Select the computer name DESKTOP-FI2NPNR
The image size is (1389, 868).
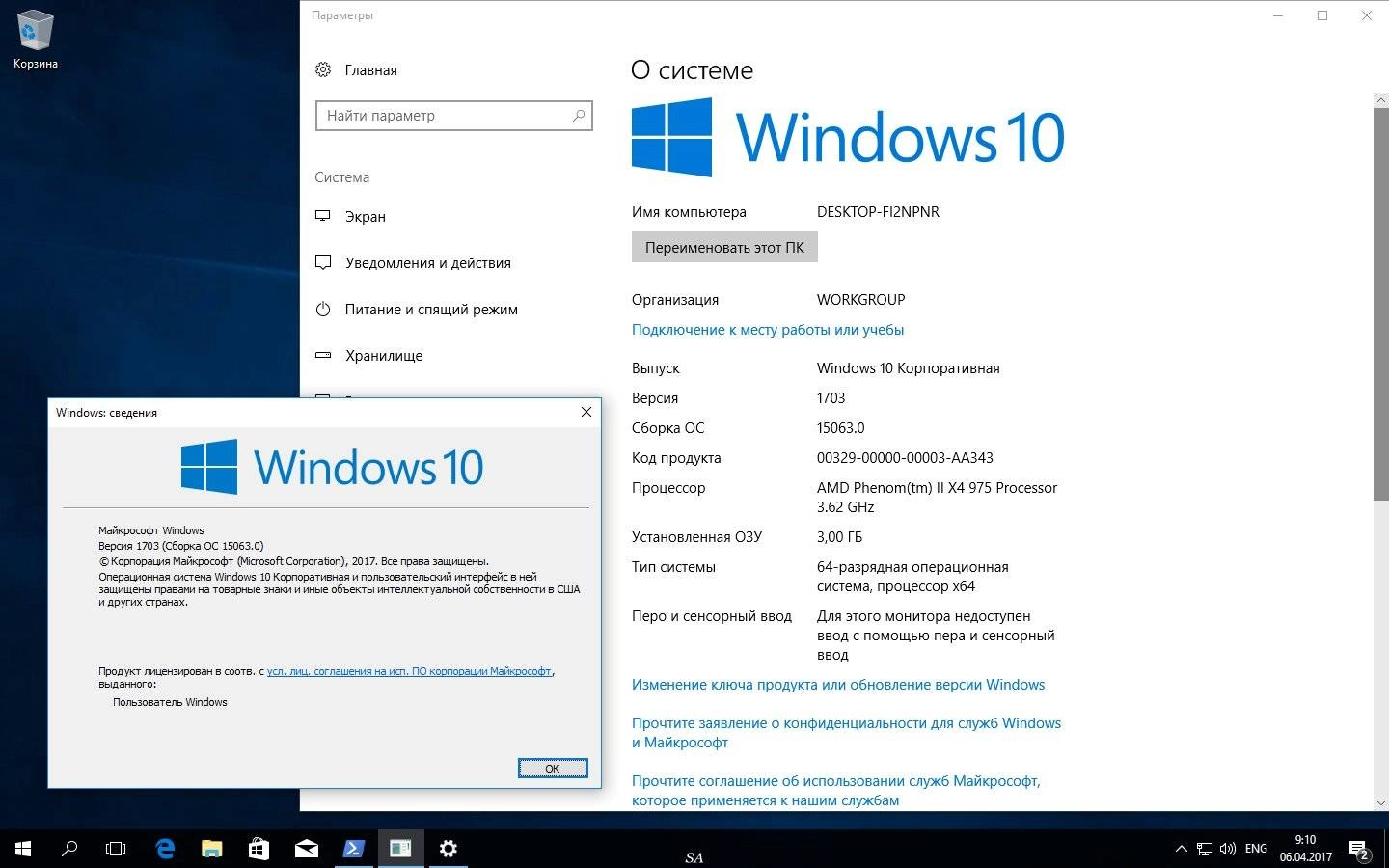878,212
